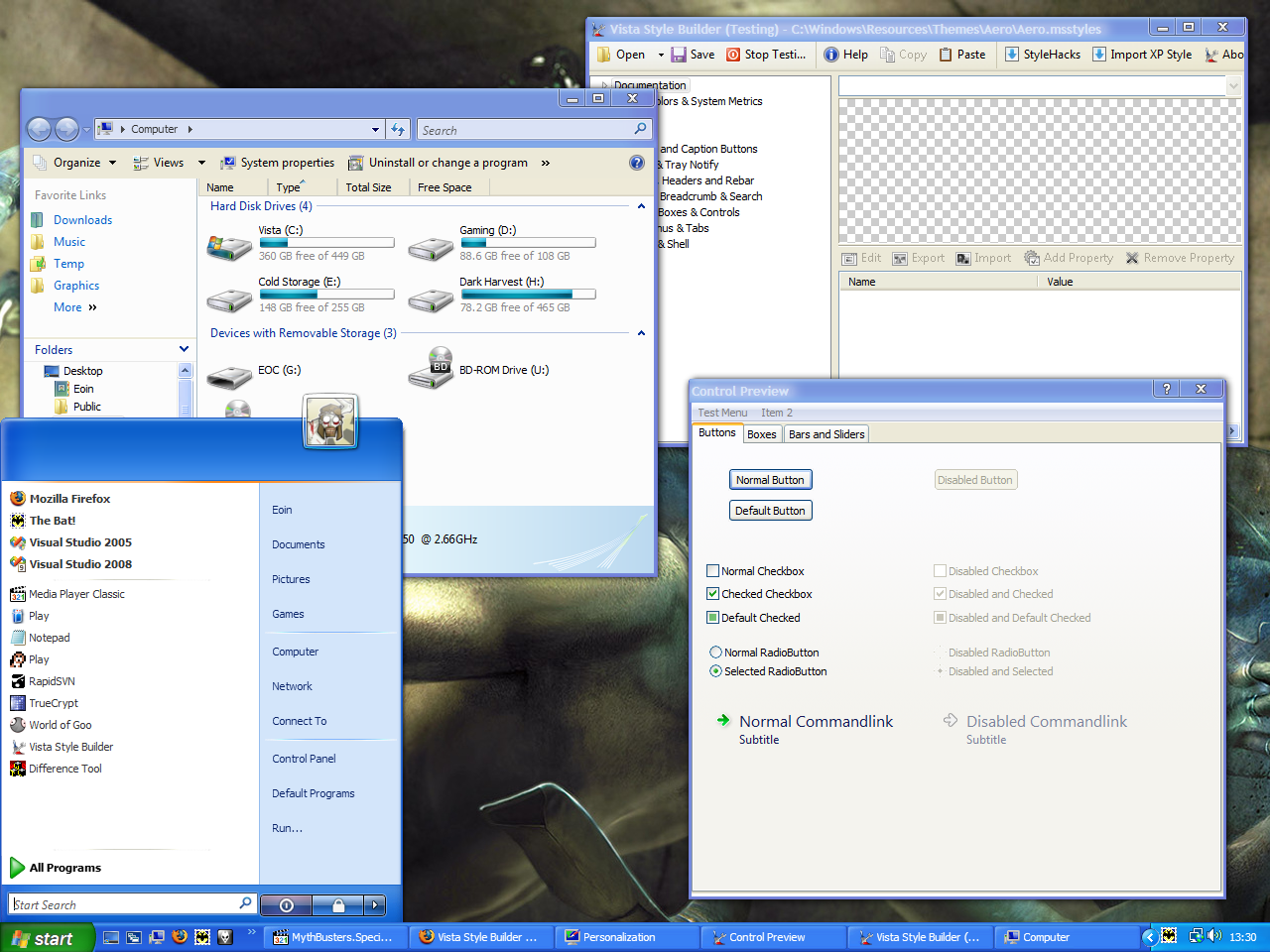Open Control Panel from the Start menu
1270x952 pixels.
click(x=305, y=759)
